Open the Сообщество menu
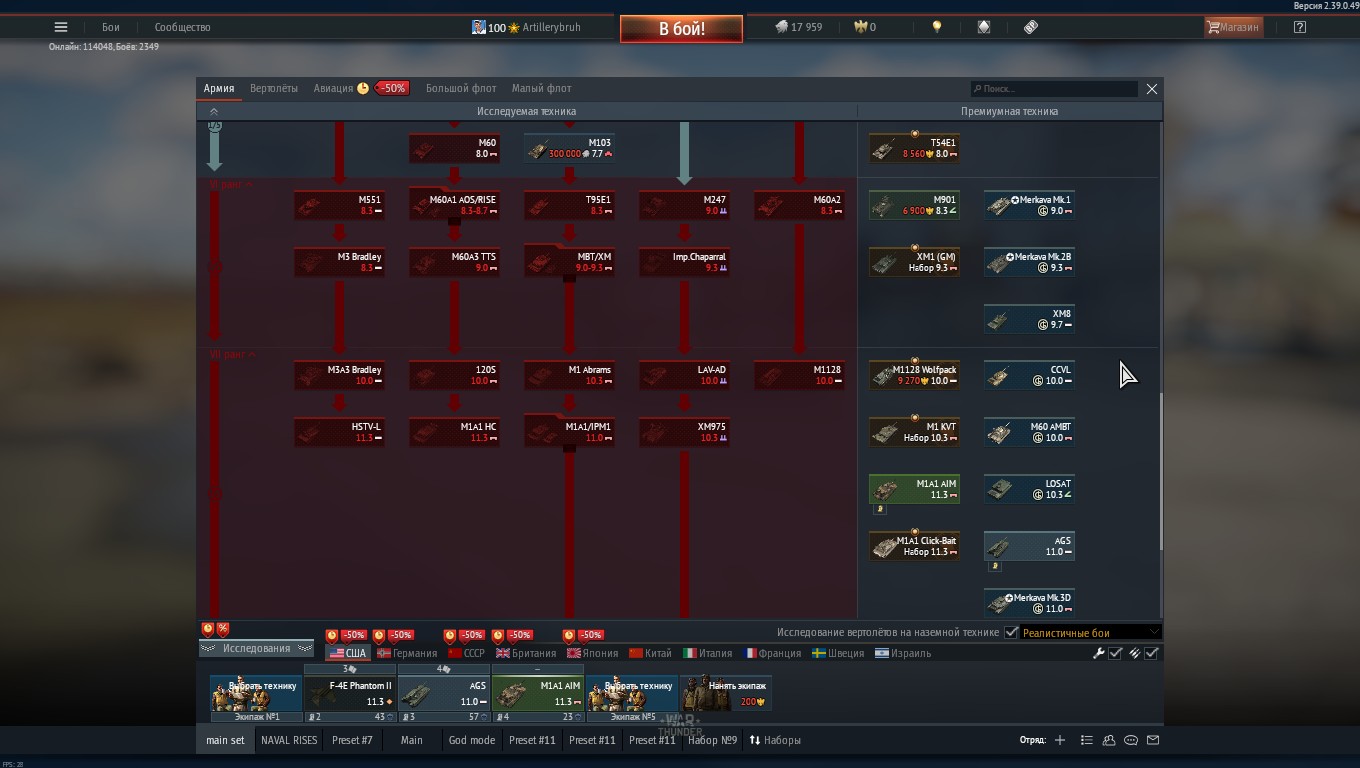This screenshot has width=1360, height=768. pyautogui.click(x=182, y=27)
